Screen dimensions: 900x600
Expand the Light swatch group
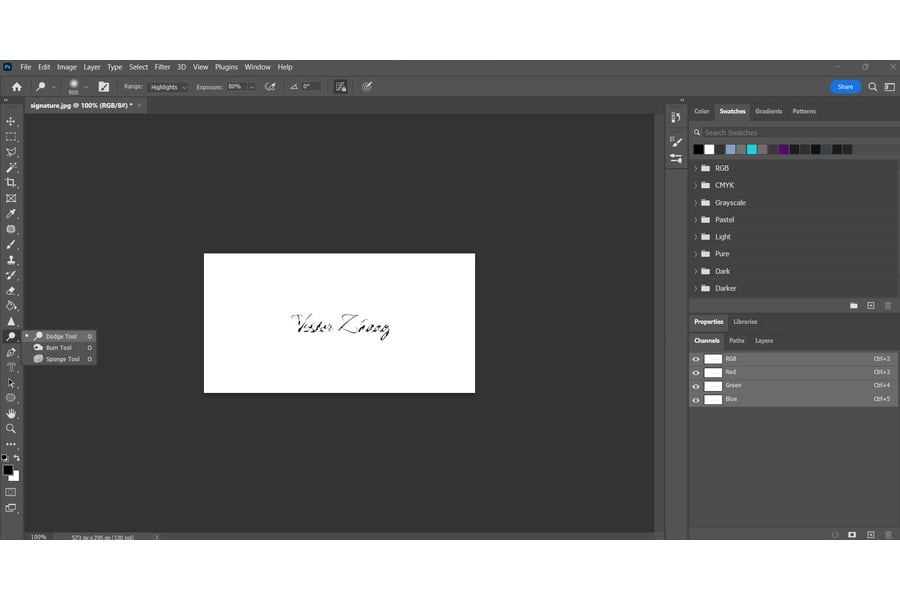pyautogui.click(x=696, y=237)
